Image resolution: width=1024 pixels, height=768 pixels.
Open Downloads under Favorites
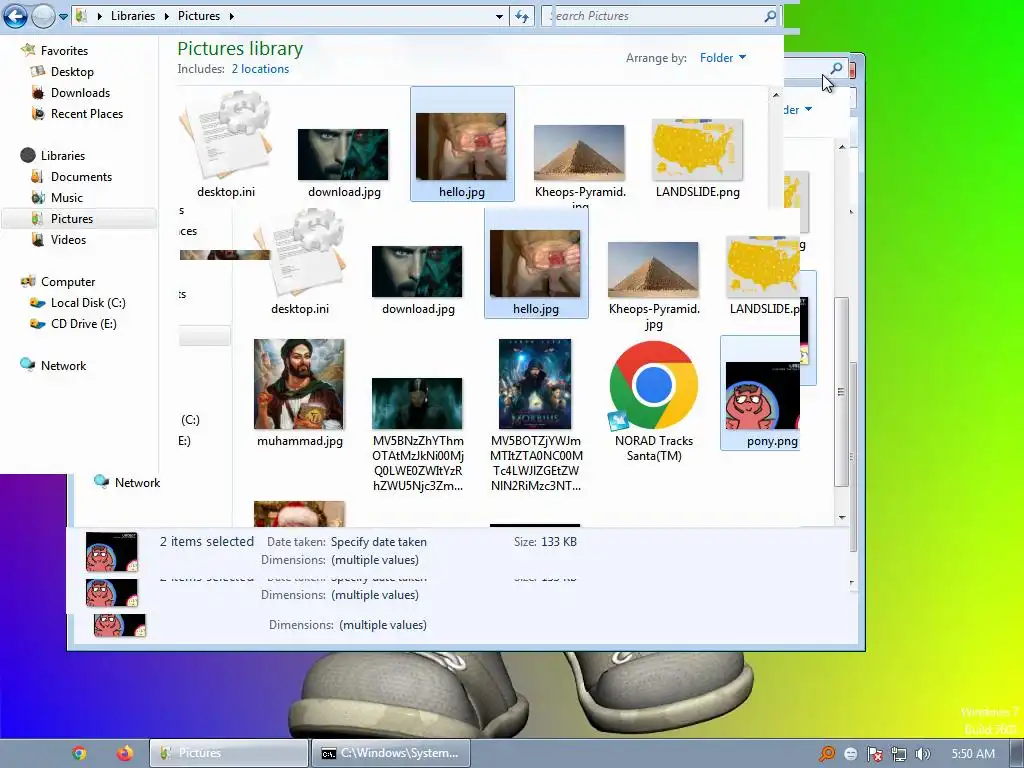(x=80, y=93)
